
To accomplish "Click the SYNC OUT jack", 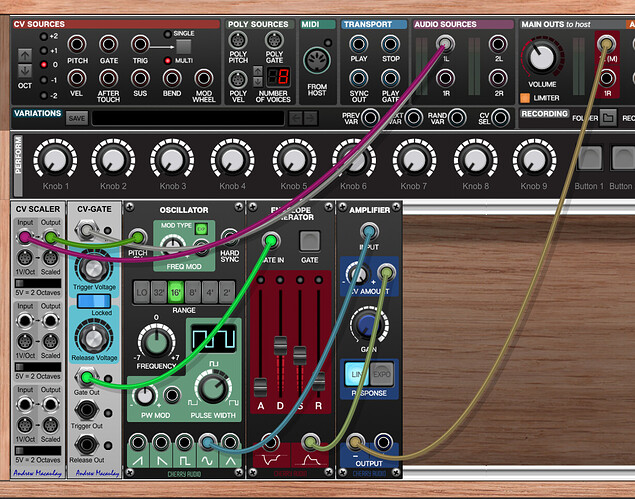I will 359,78.
